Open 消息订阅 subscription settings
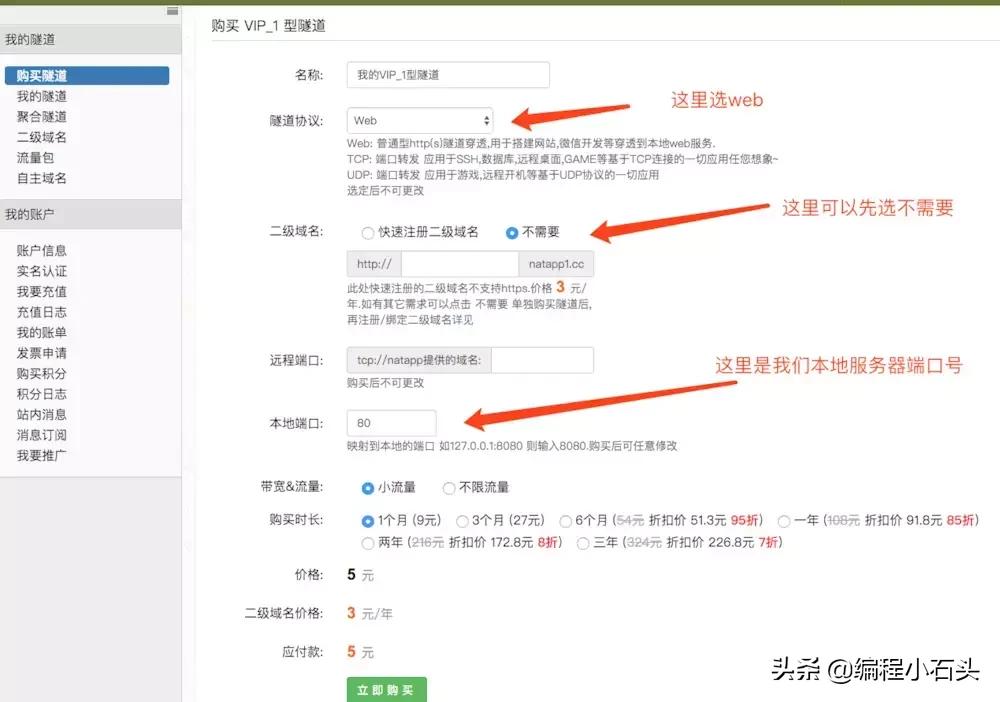This screenshot has width=1000, height=702. 40,434
